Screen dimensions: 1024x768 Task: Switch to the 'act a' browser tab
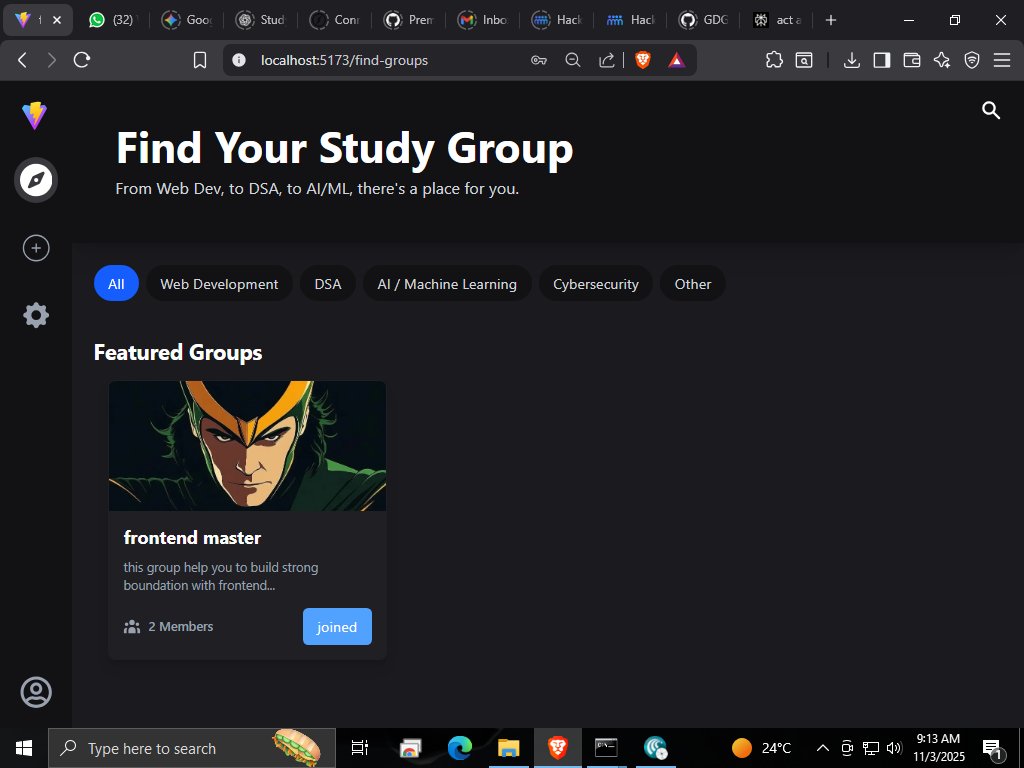778,20
